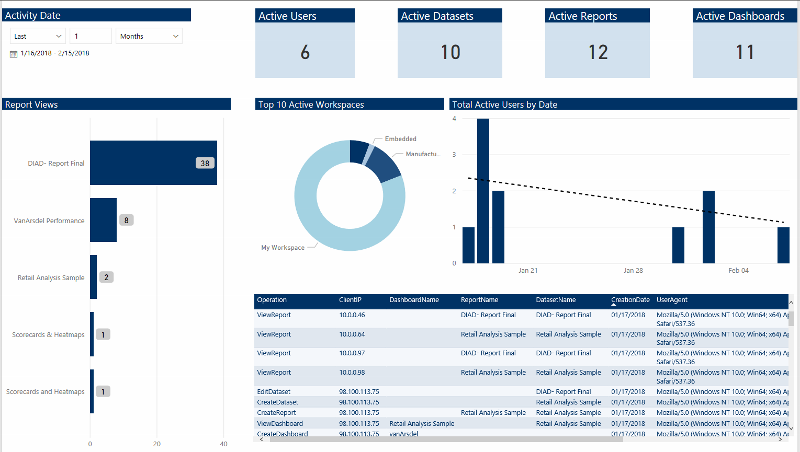Click the Retail Analysis Sample bar
800x452 pixels.
(x=94, y=277)
